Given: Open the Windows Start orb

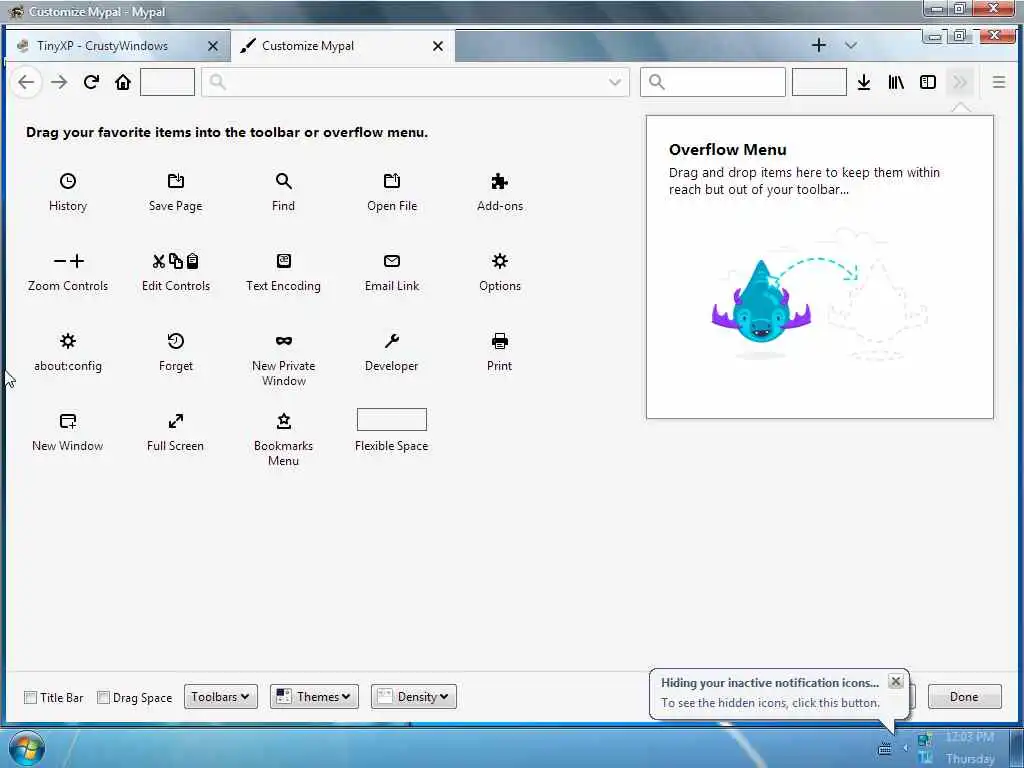Looking at the screenshot, I should click(x=25, y=748).
